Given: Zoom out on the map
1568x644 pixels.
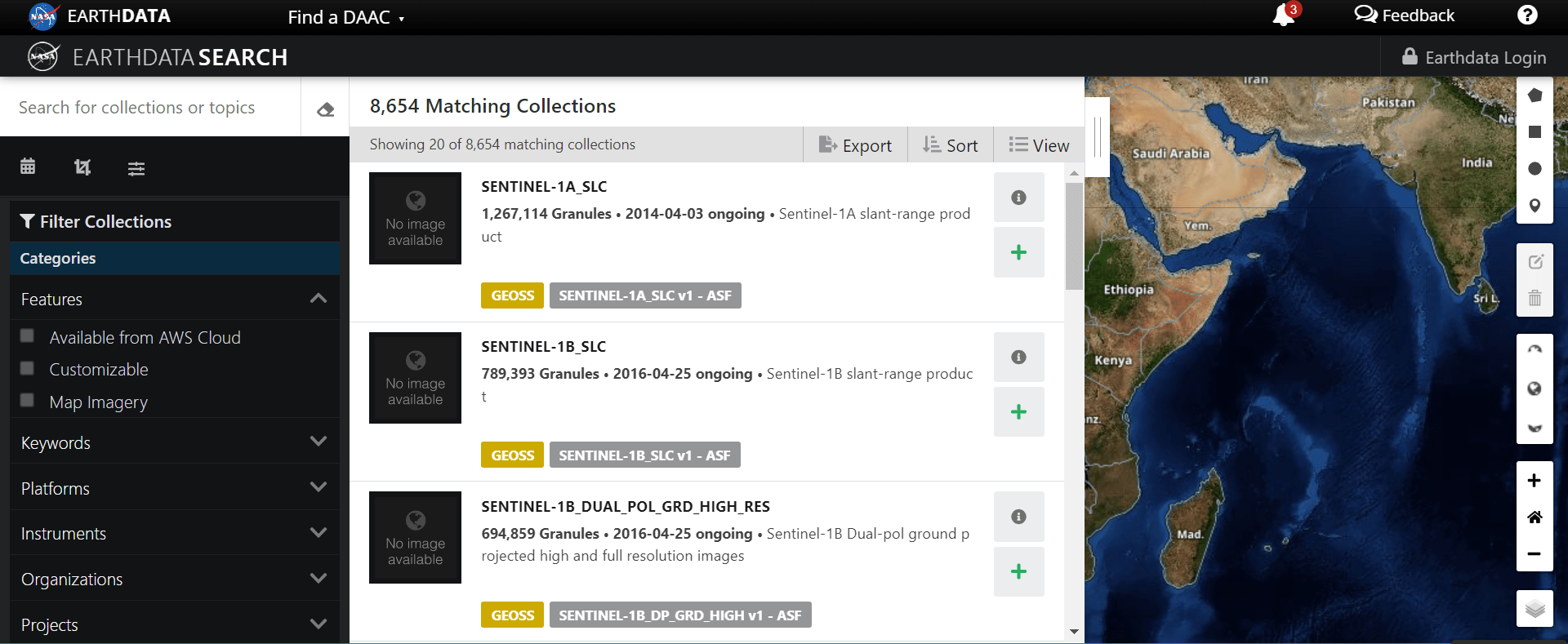Looking at the screenshot, I should (1535, 553).
